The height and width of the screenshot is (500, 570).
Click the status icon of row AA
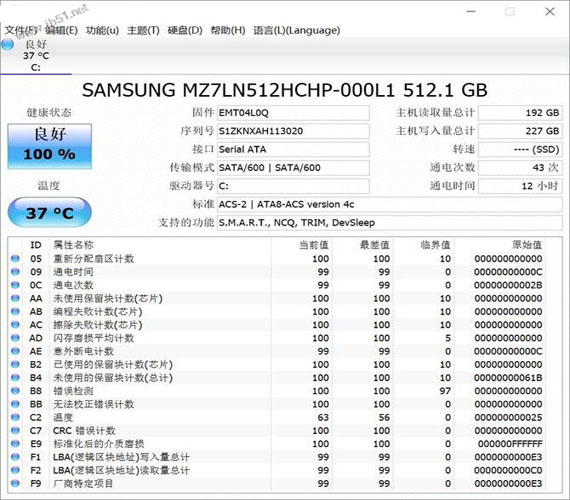pos(15,298)
